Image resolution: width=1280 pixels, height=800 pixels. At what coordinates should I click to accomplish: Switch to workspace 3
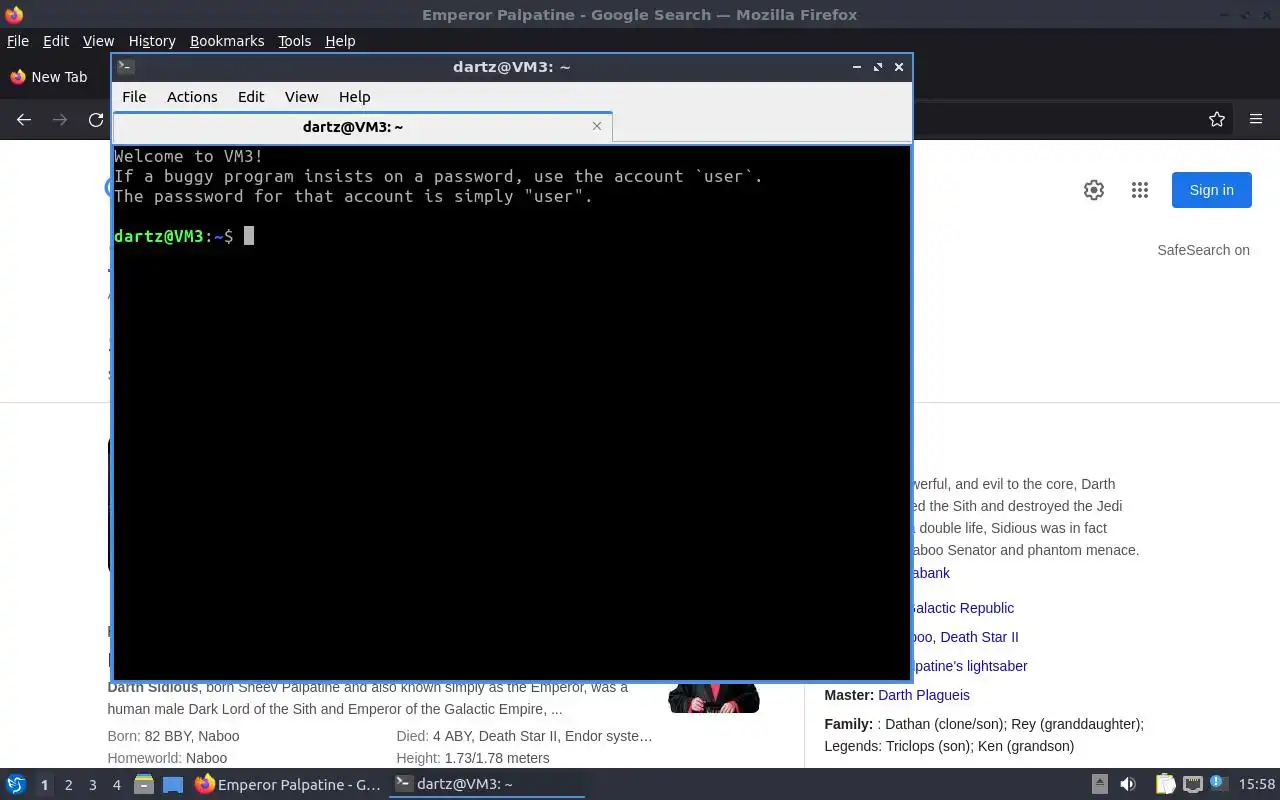click(x=92, y=785)
